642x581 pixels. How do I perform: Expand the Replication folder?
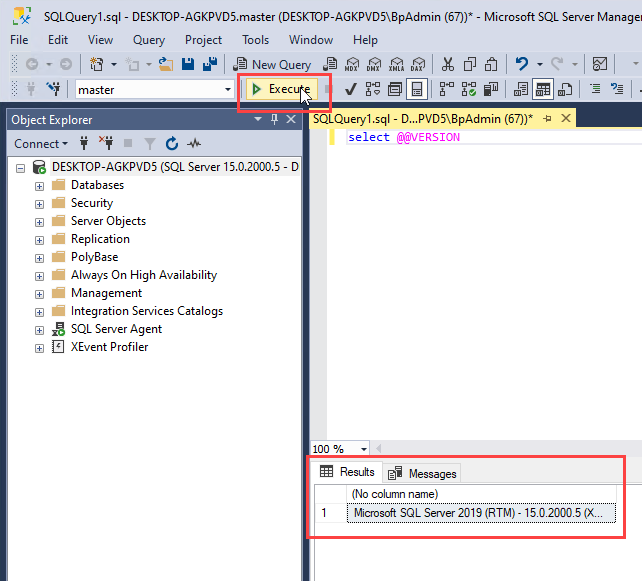(x=39, y=240)
